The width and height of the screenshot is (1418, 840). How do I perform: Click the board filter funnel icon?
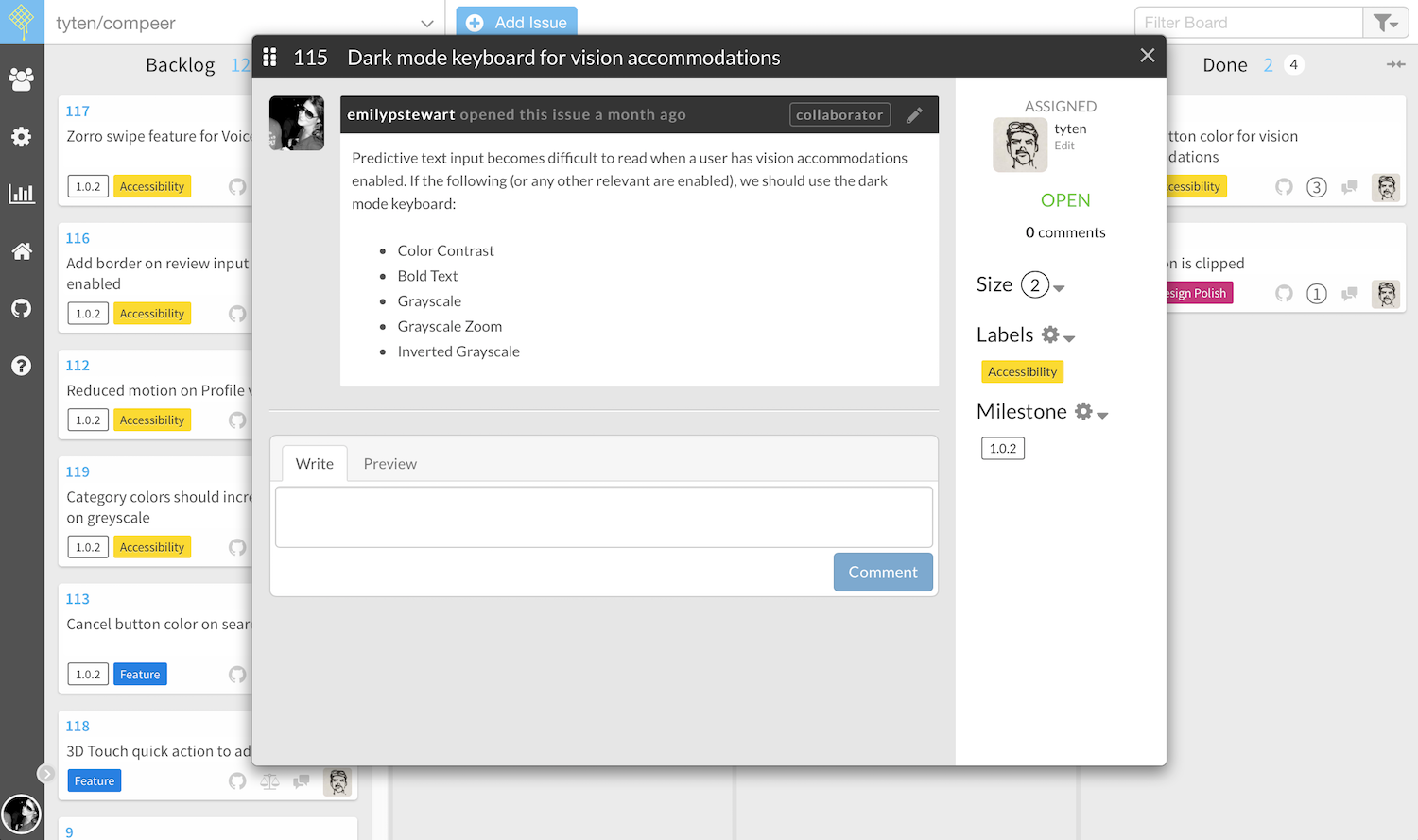click(1386, 23)
